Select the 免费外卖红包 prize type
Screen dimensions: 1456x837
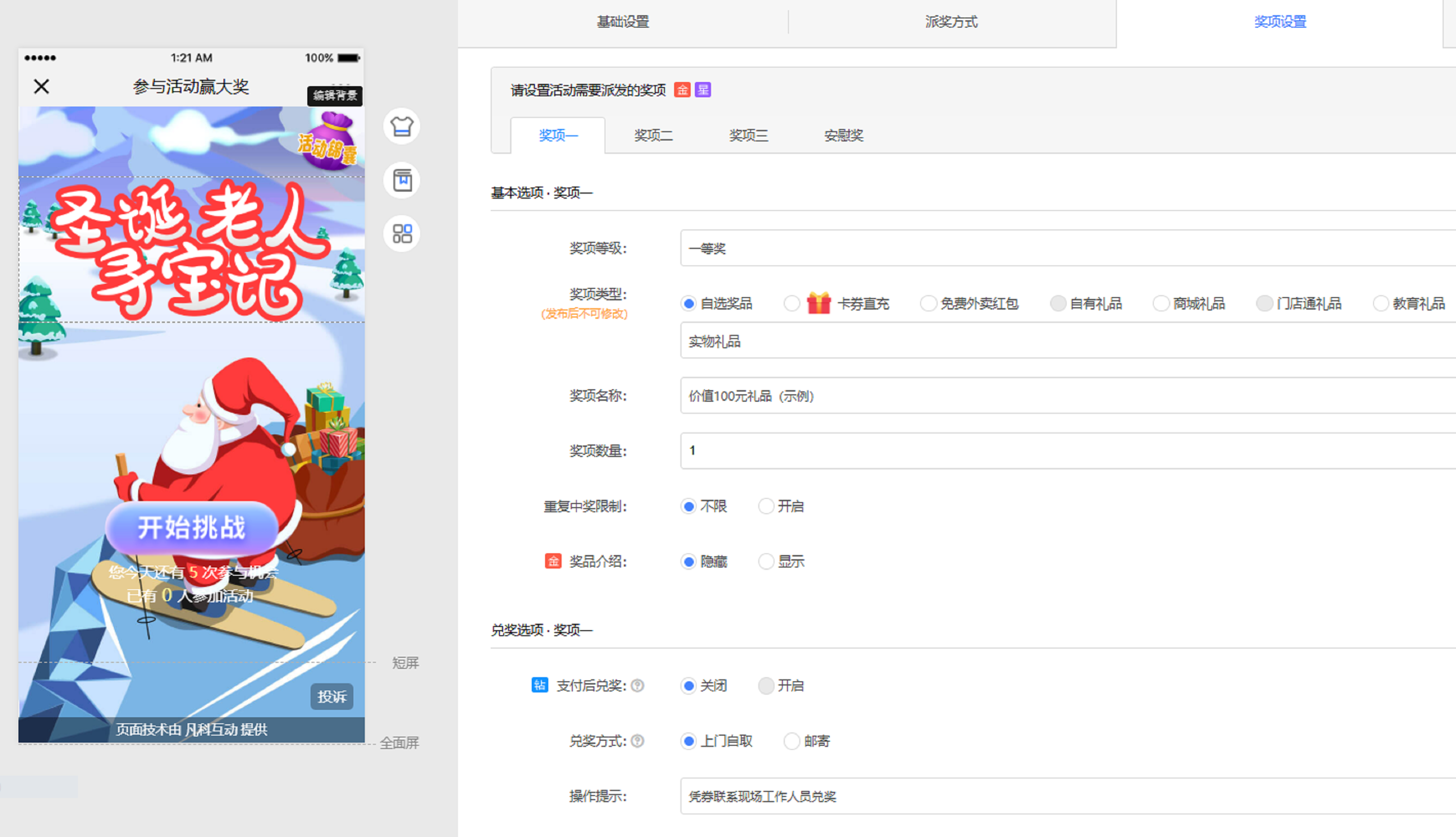pos(928,304)
